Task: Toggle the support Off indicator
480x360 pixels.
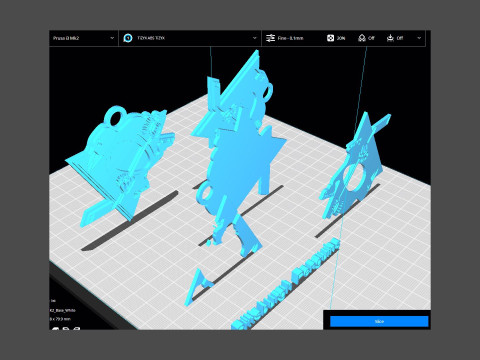Action: [371, 38]
